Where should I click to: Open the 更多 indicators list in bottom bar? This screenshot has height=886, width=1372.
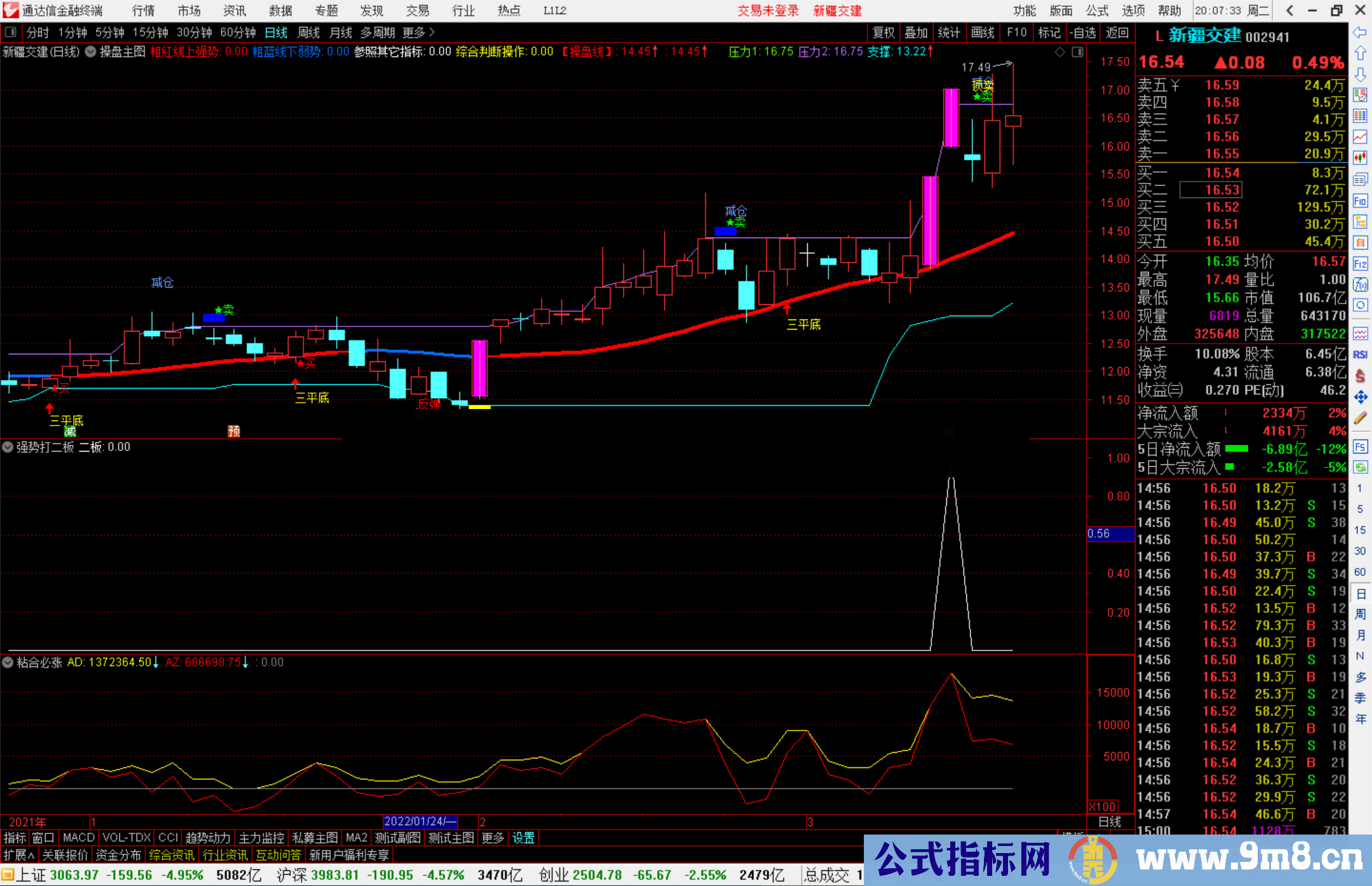click(492, 838)
